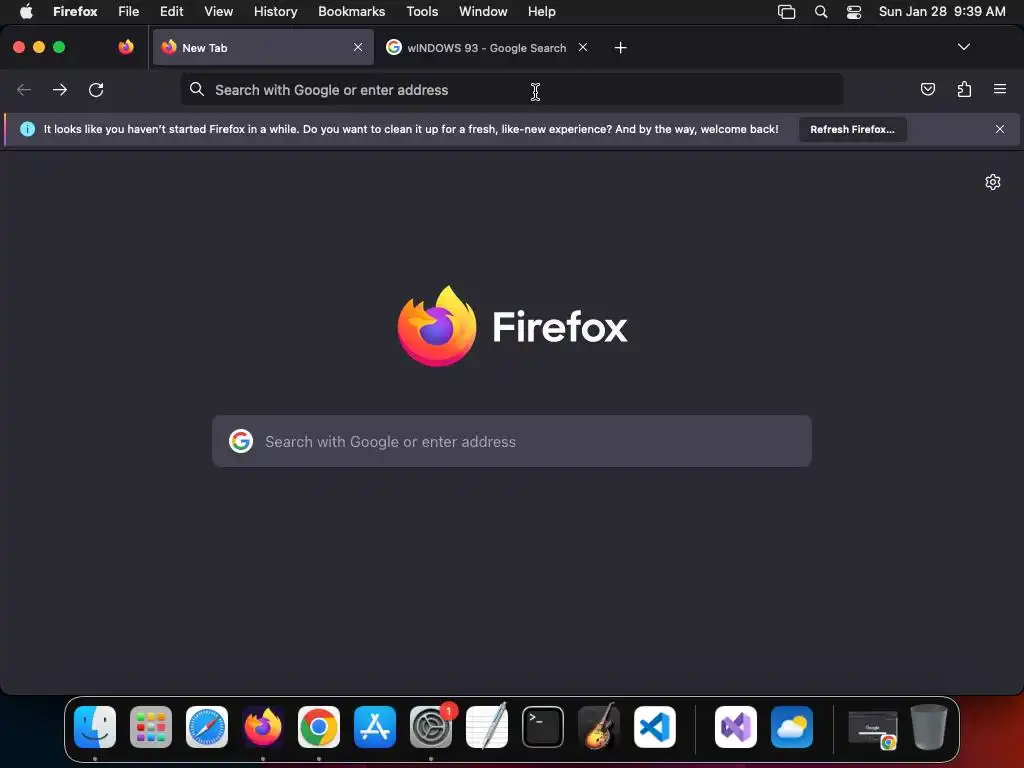
Task: Open Visual Studio from the Dock
Action: pos(736,727)
